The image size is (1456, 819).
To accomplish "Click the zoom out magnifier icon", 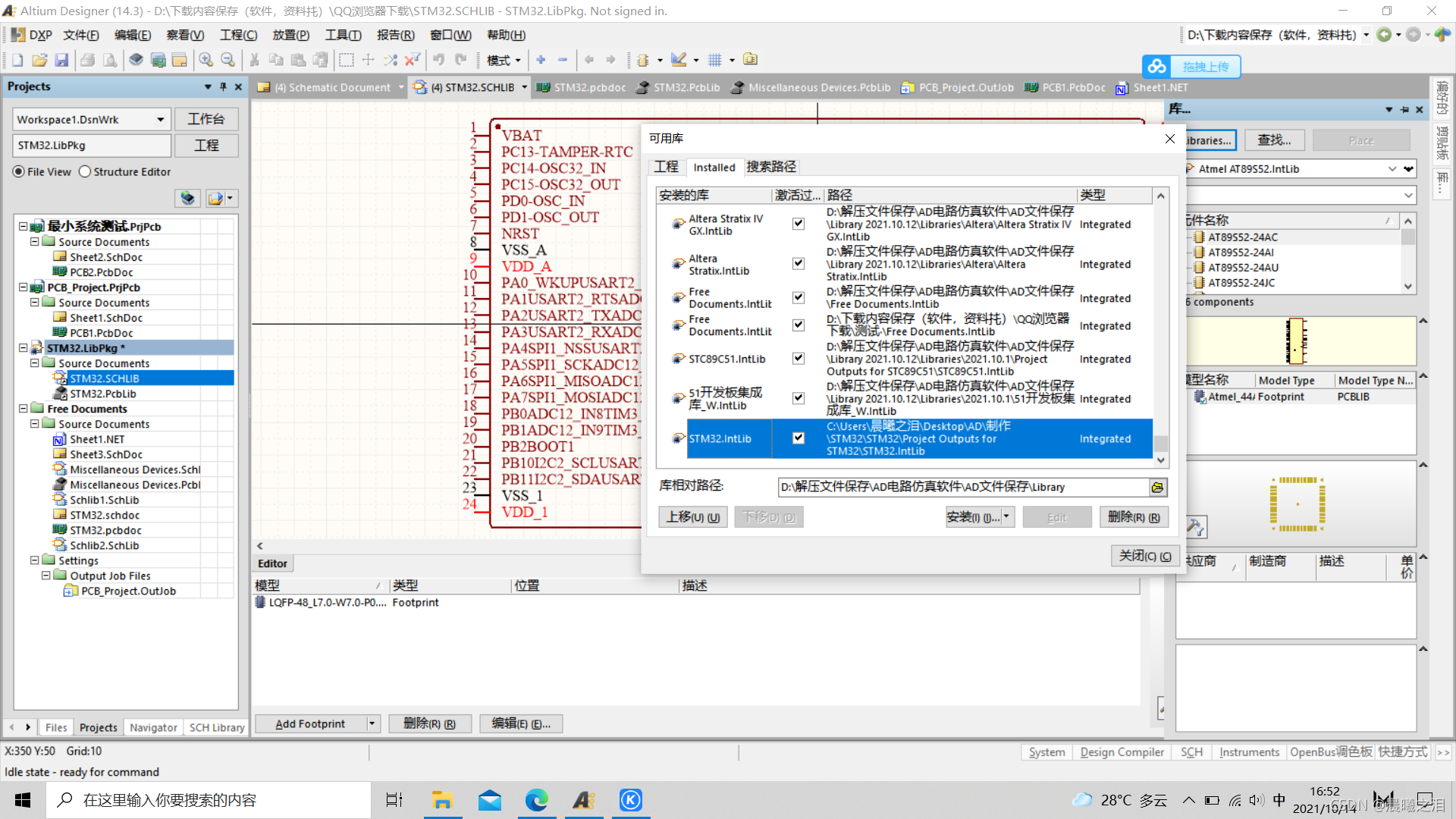I will 227,60.
